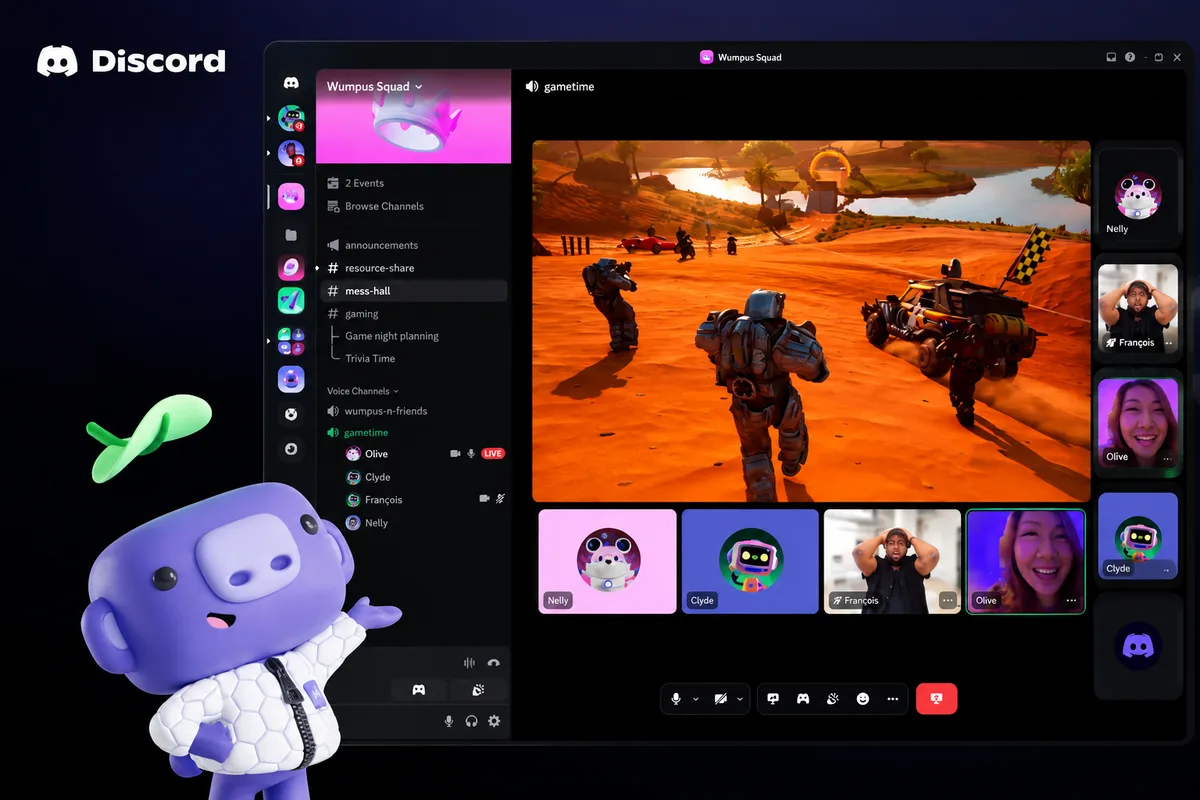Click the LIVE badge next to Olive

coord(493,454)
